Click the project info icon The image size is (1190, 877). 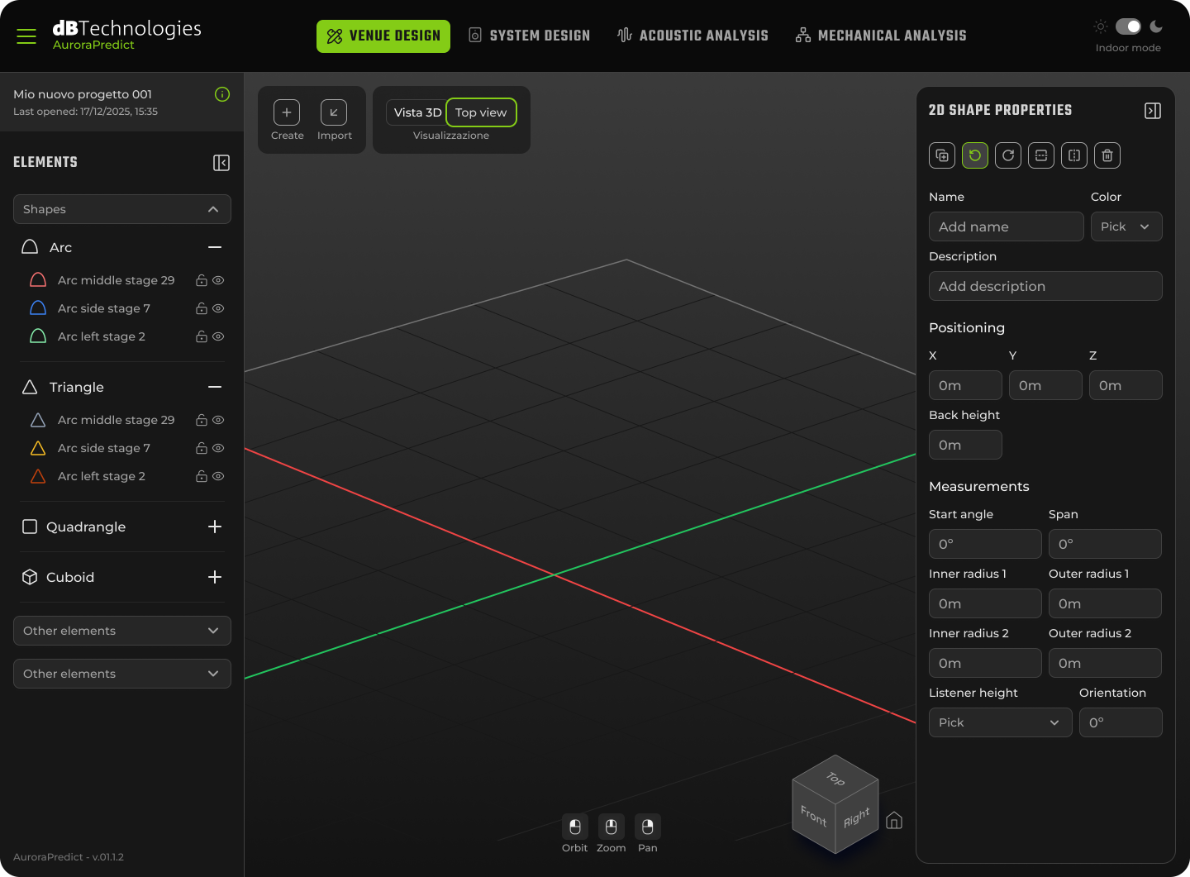pyautogui.click(x=222, y=94)
